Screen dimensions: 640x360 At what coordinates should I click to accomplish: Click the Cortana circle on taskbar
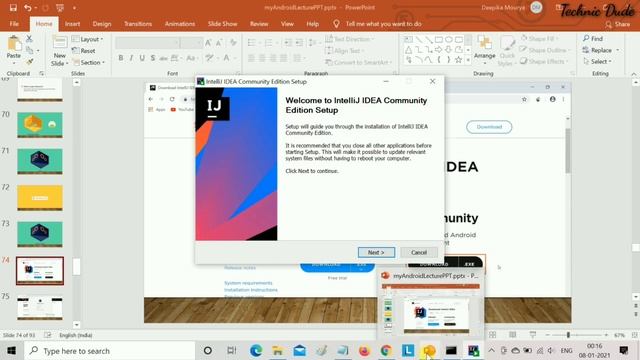(208, 351)
